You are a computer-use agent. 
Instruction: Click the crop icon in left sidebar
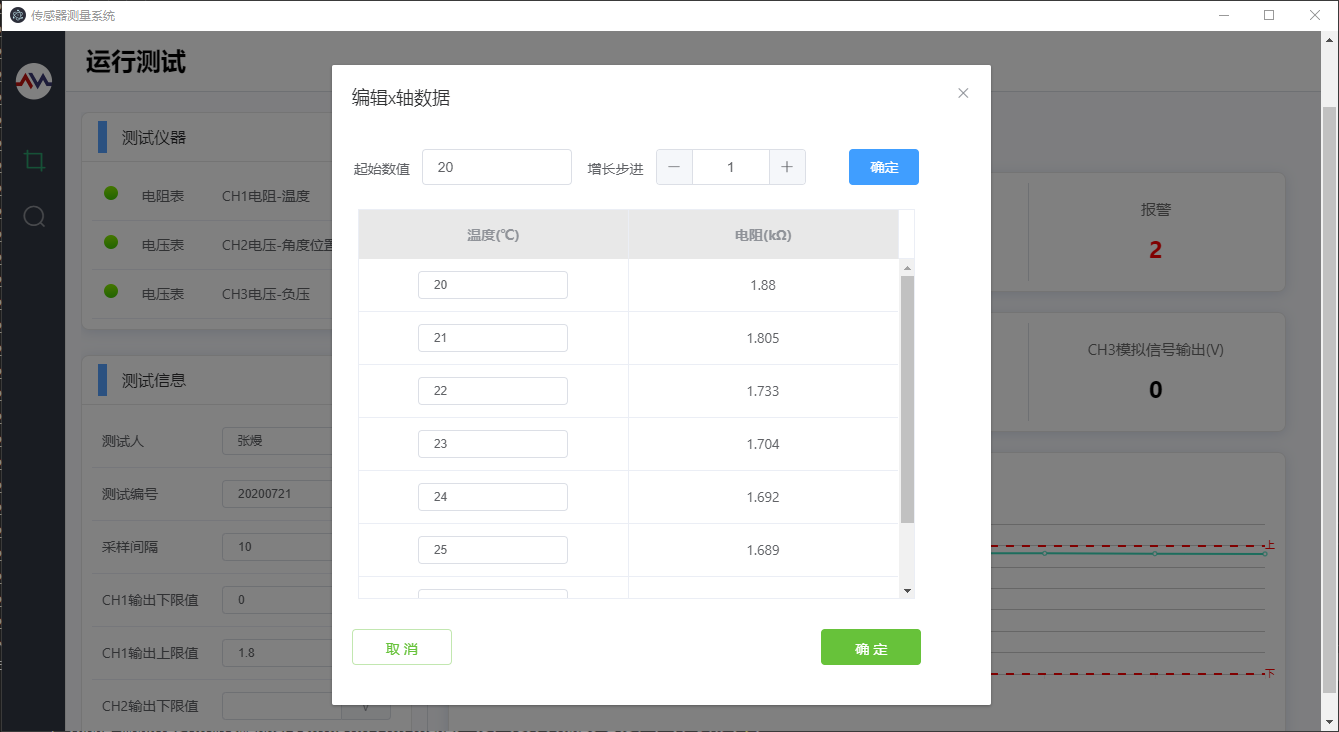[35, 160]
